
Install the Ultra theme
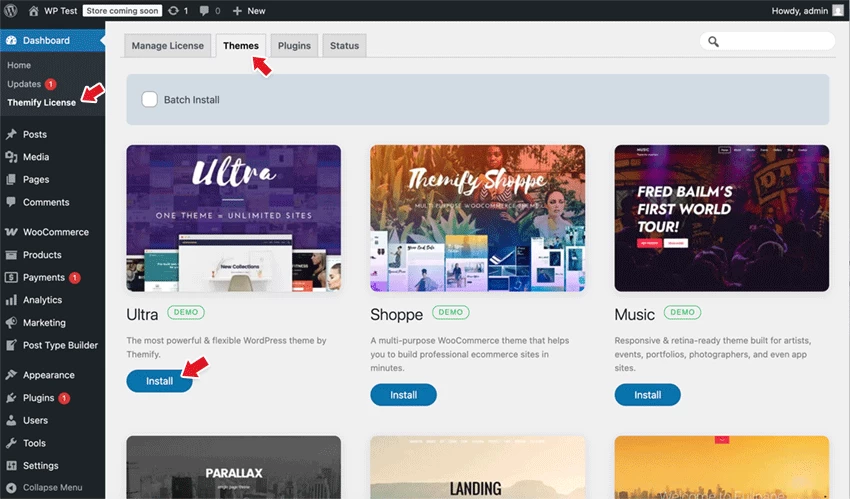159,381
